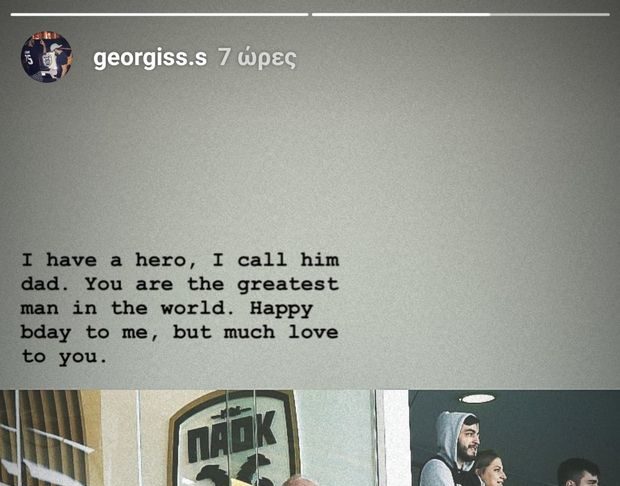This screenshot has height=486, width=620.
Task: Tap the oval ceiling light in the photo
Action: [477, 398]
